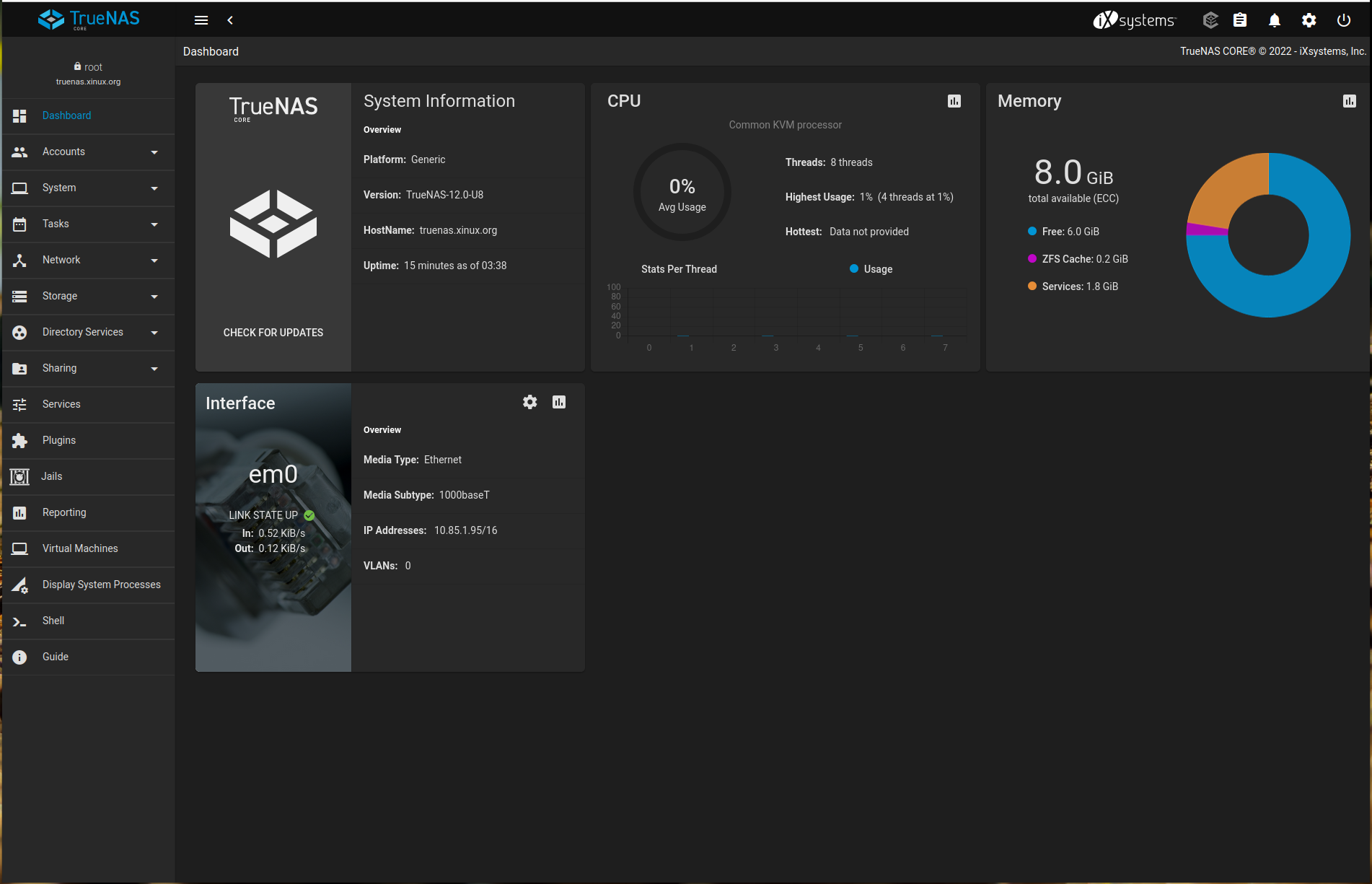Toggle the hamburger sidebar menu
This screenshot has height=884, width=1372.
[x=201, y=20]
